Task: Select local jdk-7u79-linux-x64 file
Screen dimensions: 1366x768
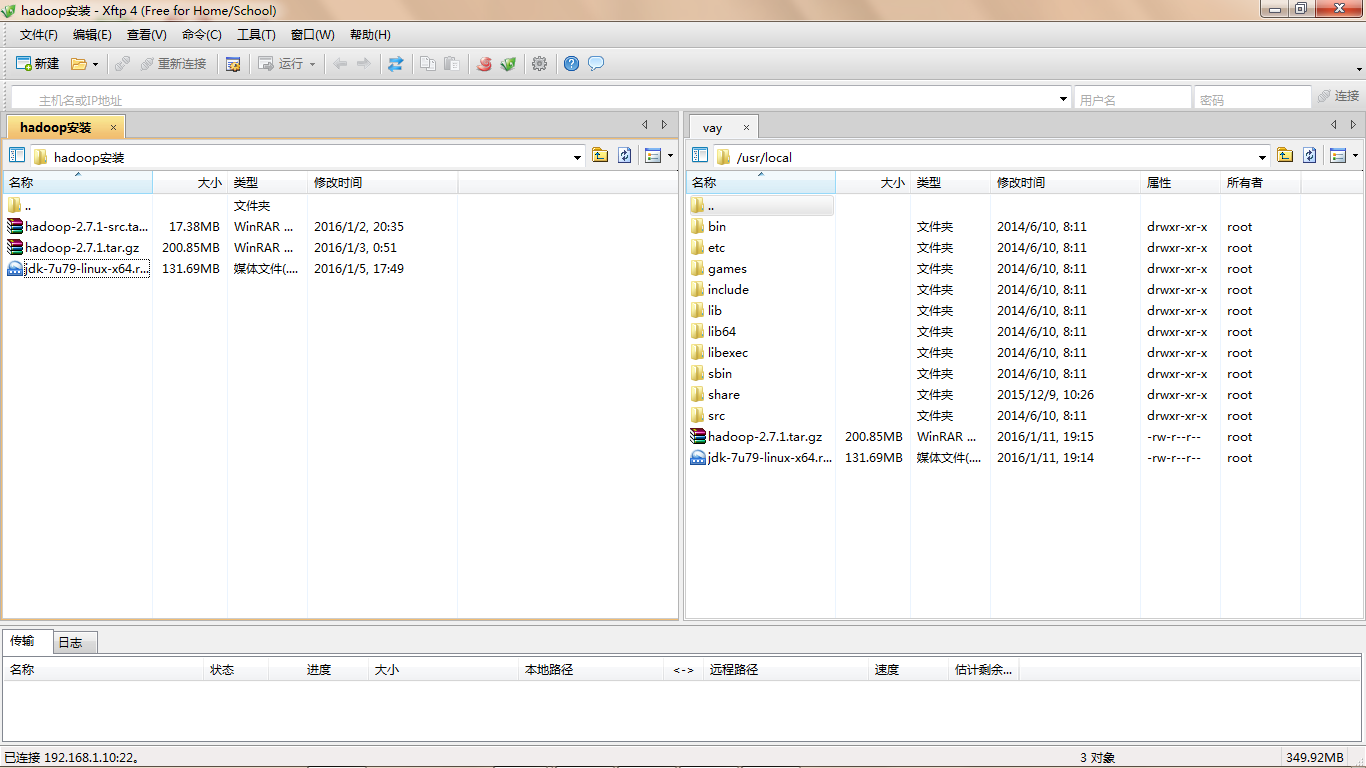Action: 78,269
